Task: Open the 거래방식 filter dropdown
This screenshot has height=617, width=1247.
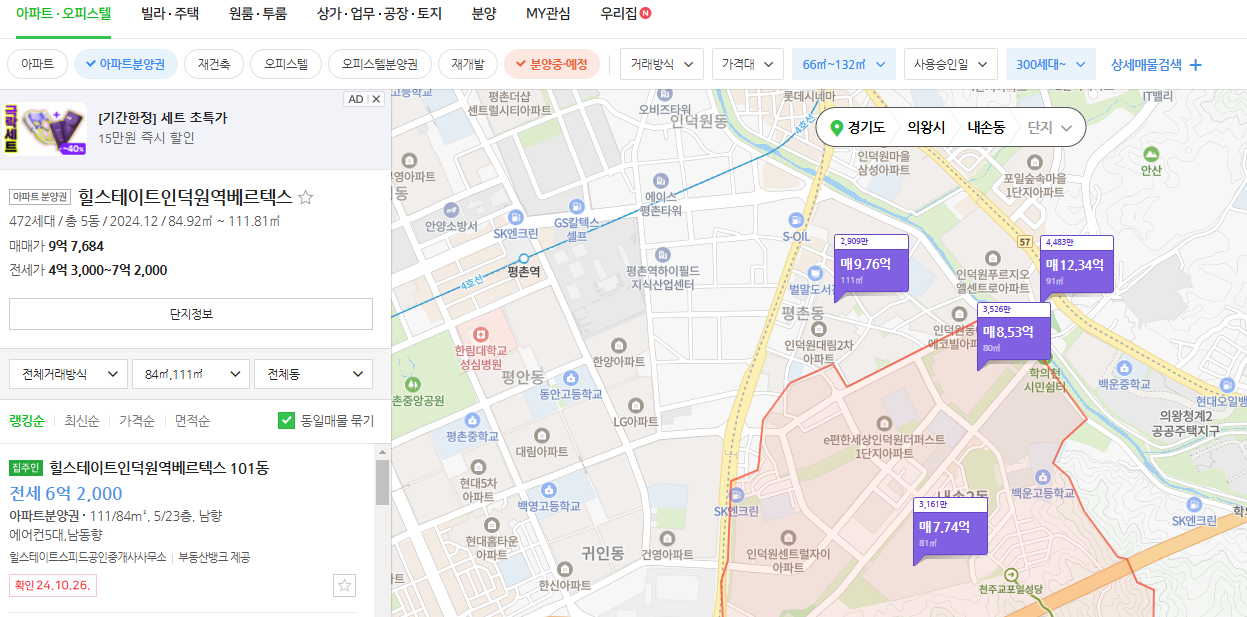Action: pyautogui.click(x=662, y=64)
